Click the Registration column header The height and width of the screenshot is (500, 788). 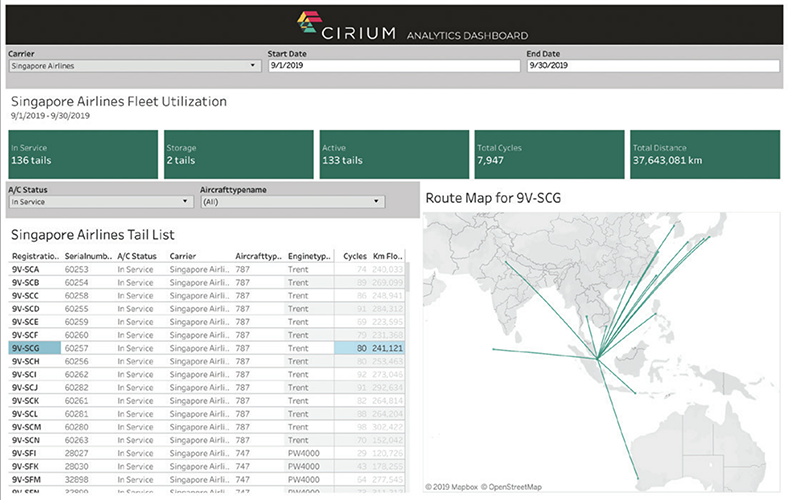pyautogui.click(x=35, y=256)
